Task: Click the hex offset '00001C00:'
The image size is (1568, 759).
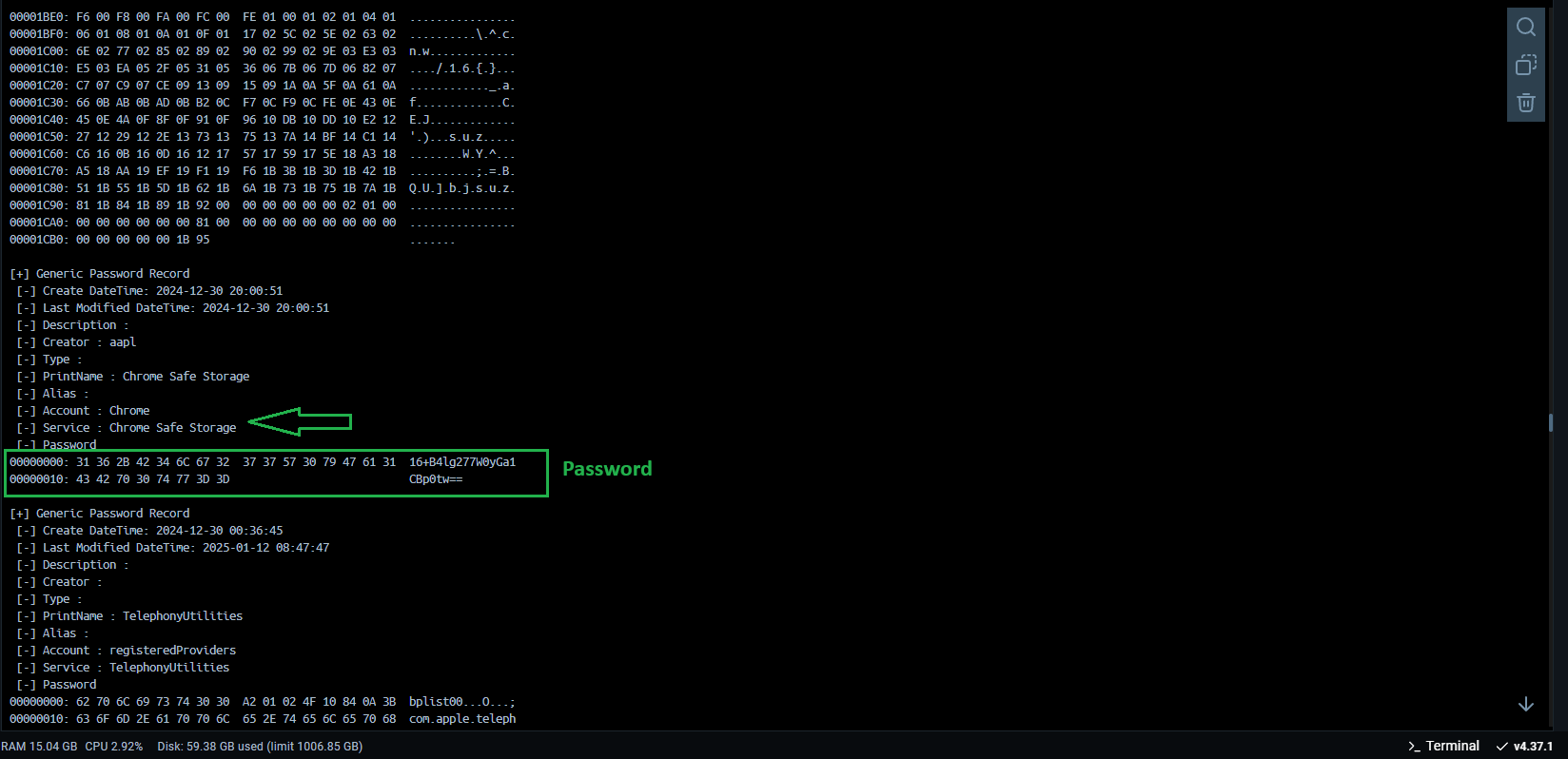Action: click(x=39, y=51)
